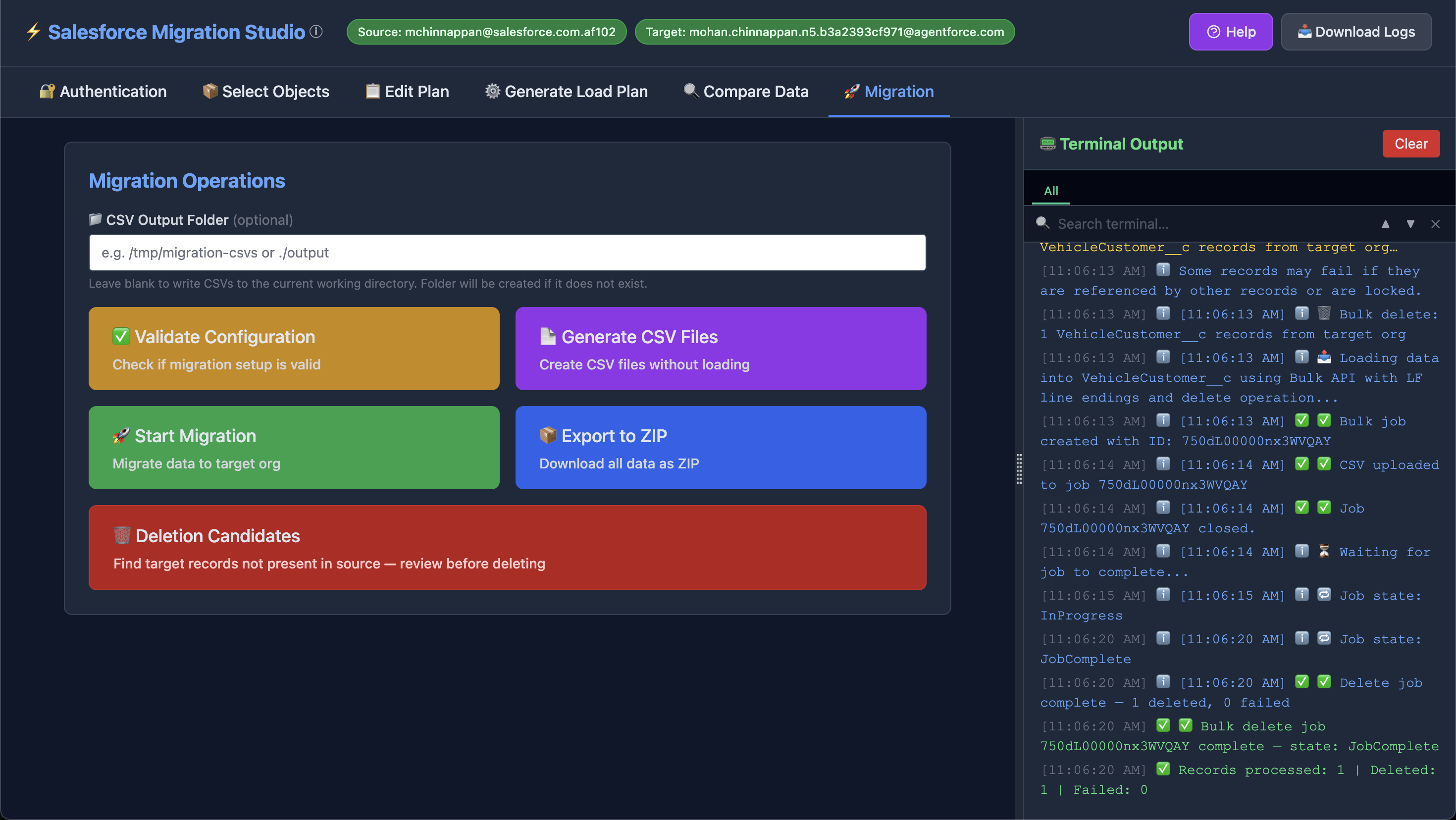
Task: Click the gear icon on Generate Load Plan
Action: [492, 91]
